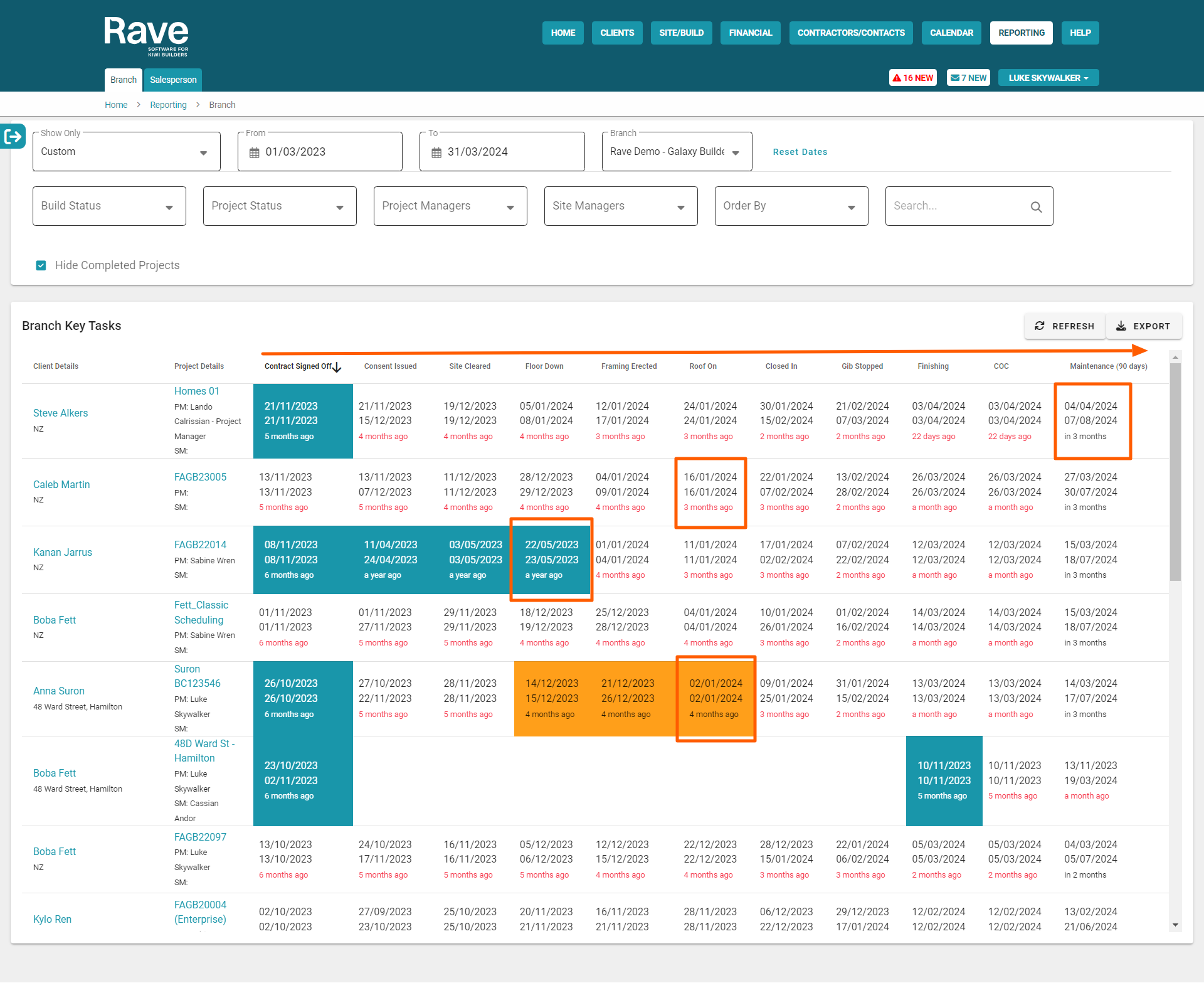Screen dimensions: 1204x983
Task: Click the Export download icon
Action: [1121, 326]
